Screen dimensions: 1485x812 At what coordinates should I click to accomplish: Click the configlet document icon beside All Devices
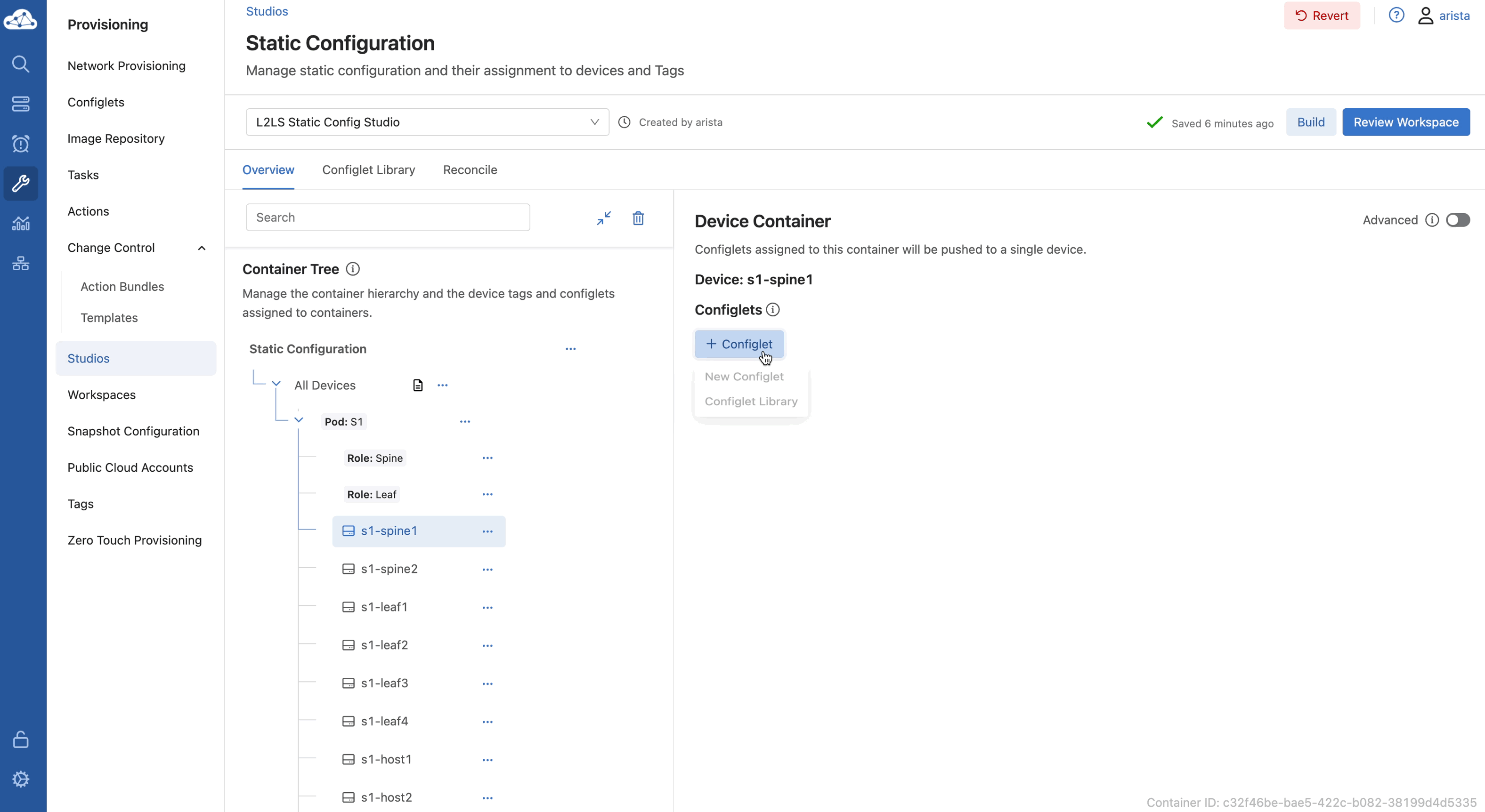click(418, 385)
